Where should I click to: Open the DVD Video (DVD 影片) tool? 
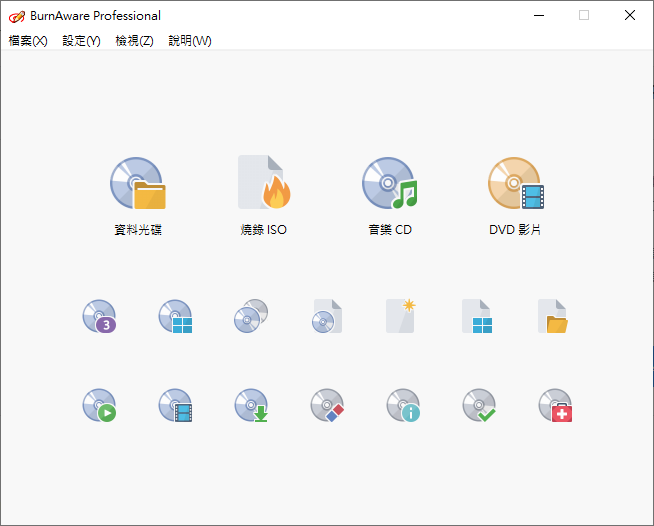(516, 183)
